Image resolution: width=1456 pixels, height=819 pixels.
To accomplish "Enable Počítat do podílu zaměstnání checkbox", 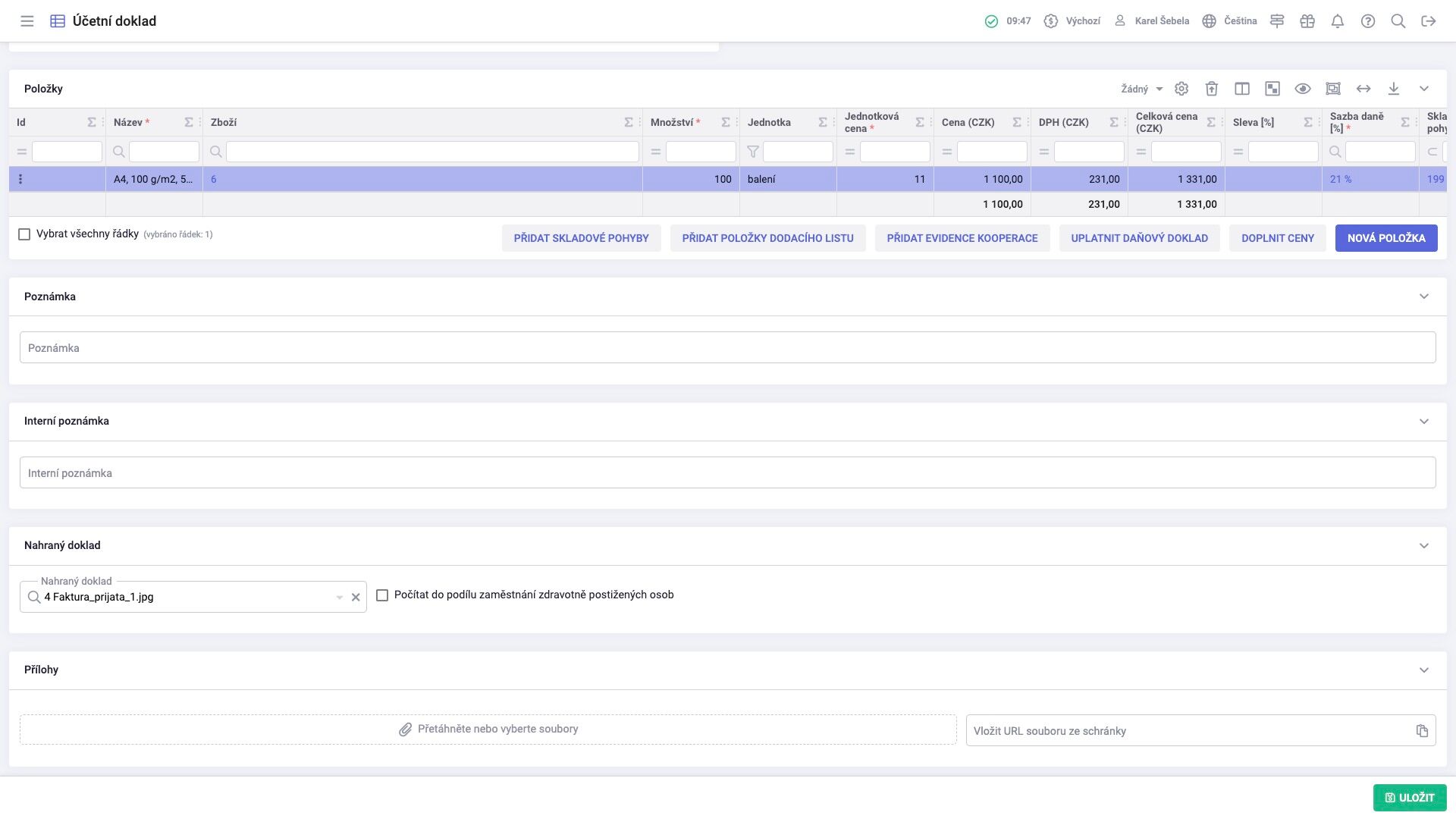I will pyautogui.click(x=382, y=595).
